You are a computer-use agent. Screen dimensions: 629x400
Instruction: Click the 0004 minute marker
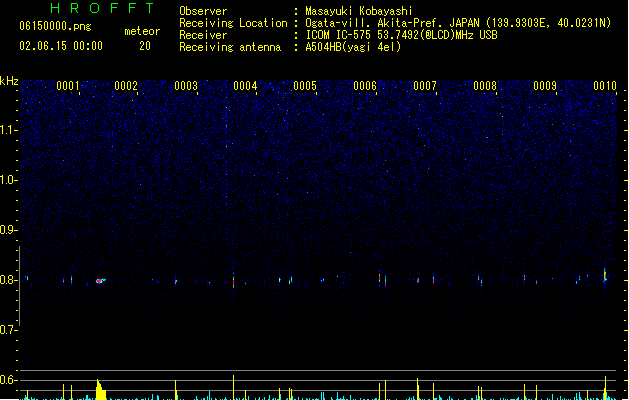coord(245,86)
